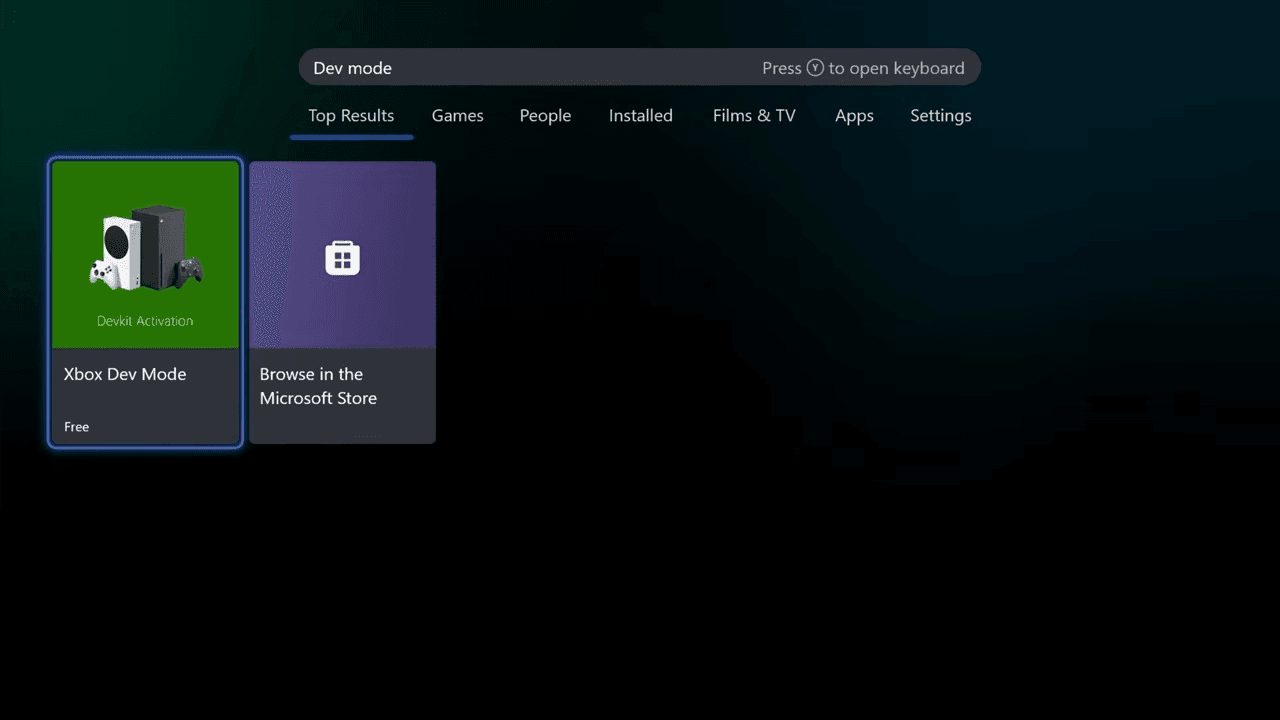Click the Microsoft Store shopping bag icon
The image size is (1280, 720).
pyautogui.click(x=342, y=258)
